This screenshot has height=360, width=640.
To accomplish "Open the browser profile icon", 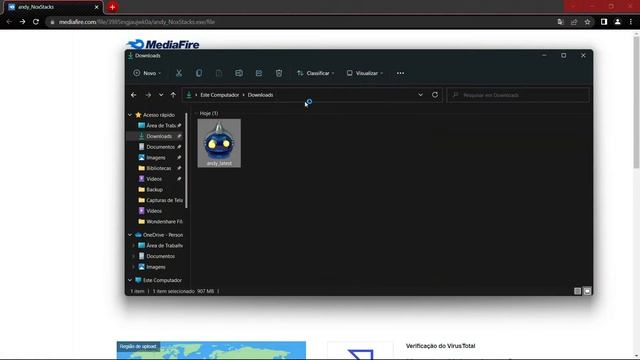I will click(x=618, y=22).
